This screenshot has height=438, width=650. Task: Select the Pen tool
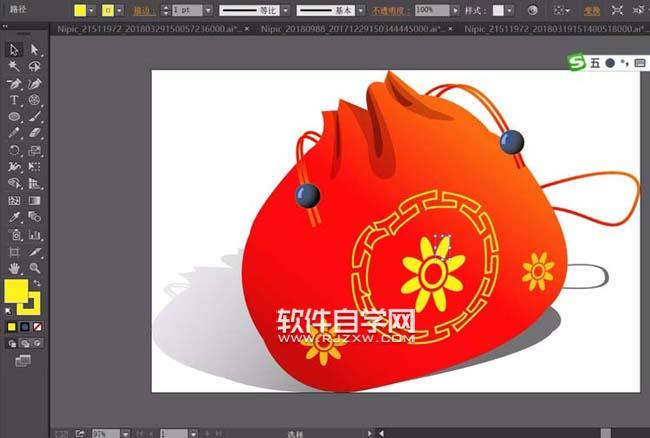click(14, 83)
